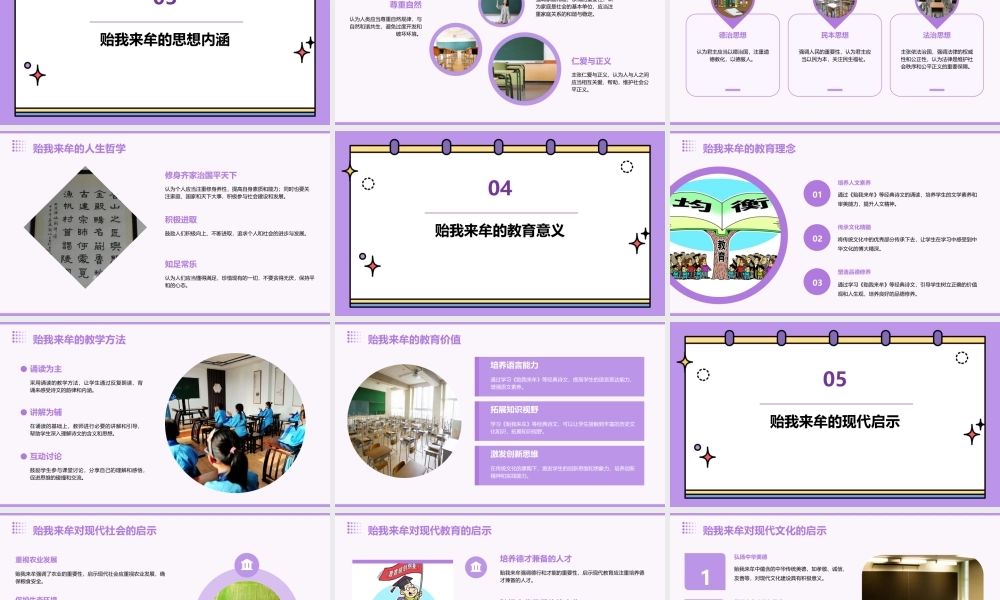Image resolution: width=1000 pixels, height=600 pixels.
Task: Click the bank icon on the 现代社会的启示 slide
Action: click(247, 564)
